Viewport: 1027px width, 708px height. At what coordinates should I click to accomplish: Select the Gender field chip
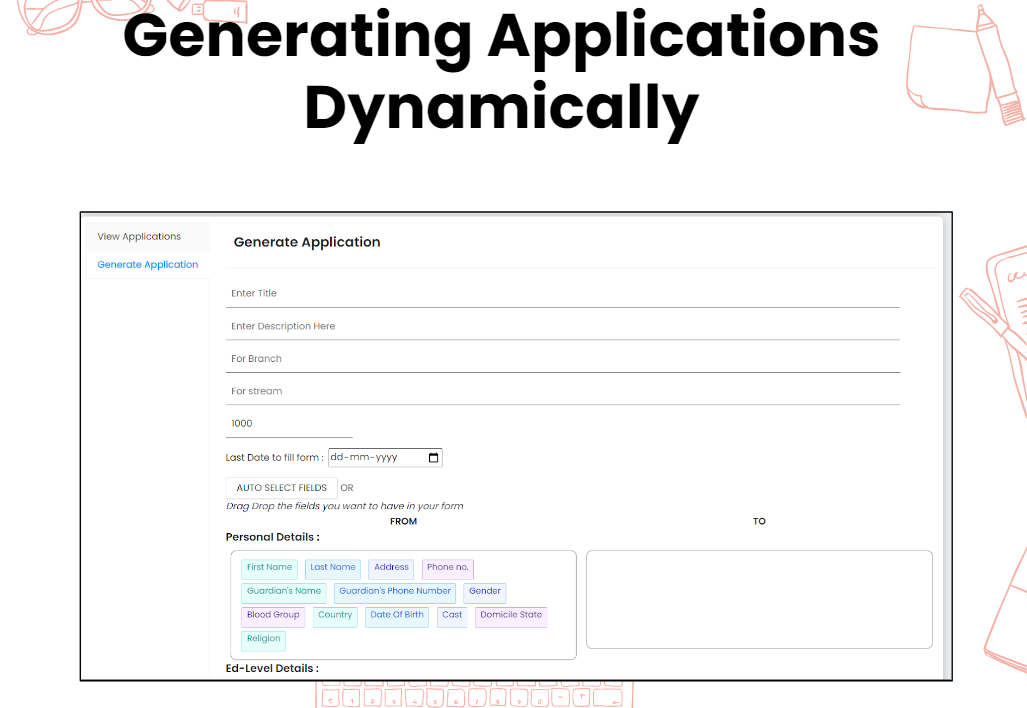[485, 591]
